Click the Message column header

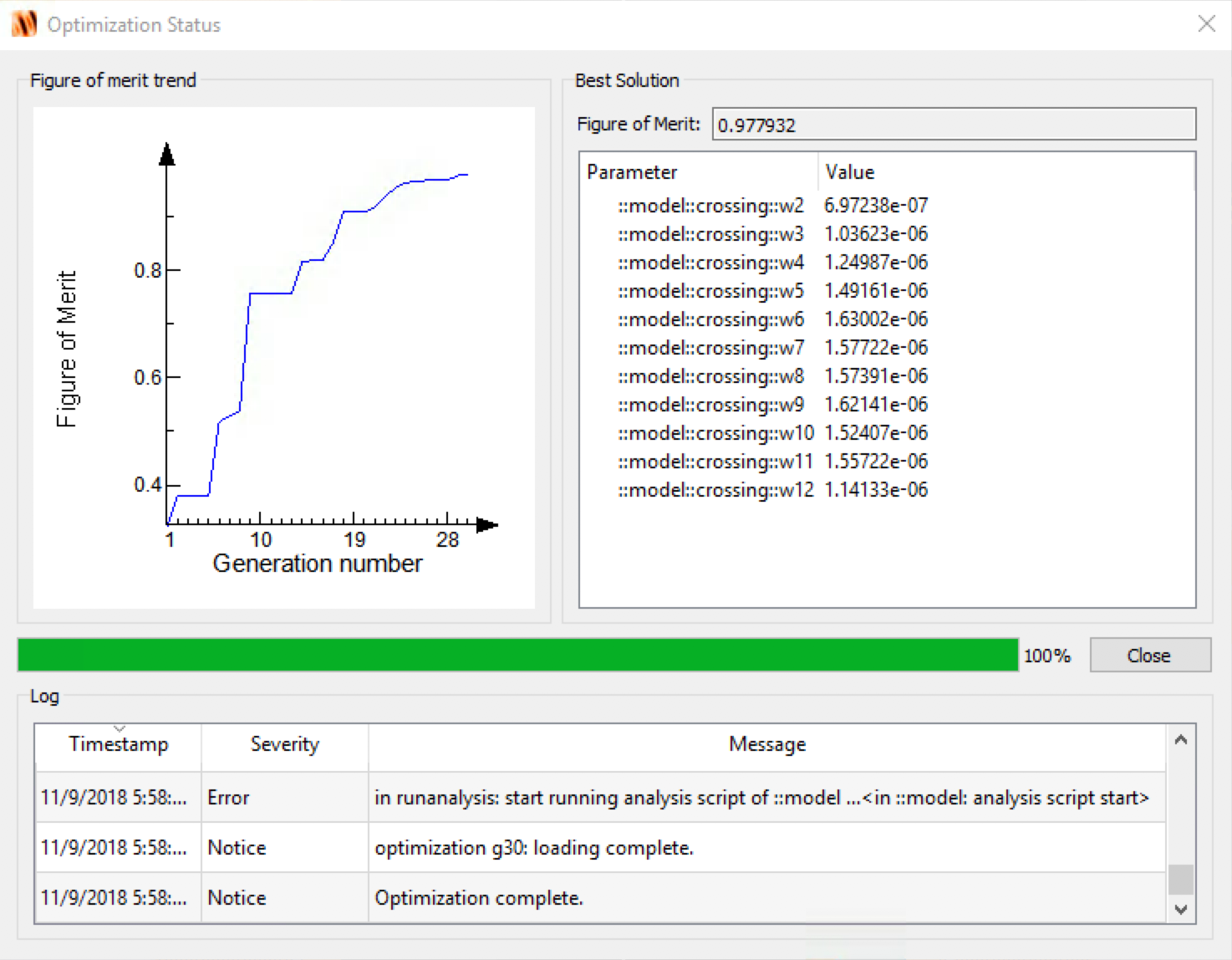click(x=766, y=744)
